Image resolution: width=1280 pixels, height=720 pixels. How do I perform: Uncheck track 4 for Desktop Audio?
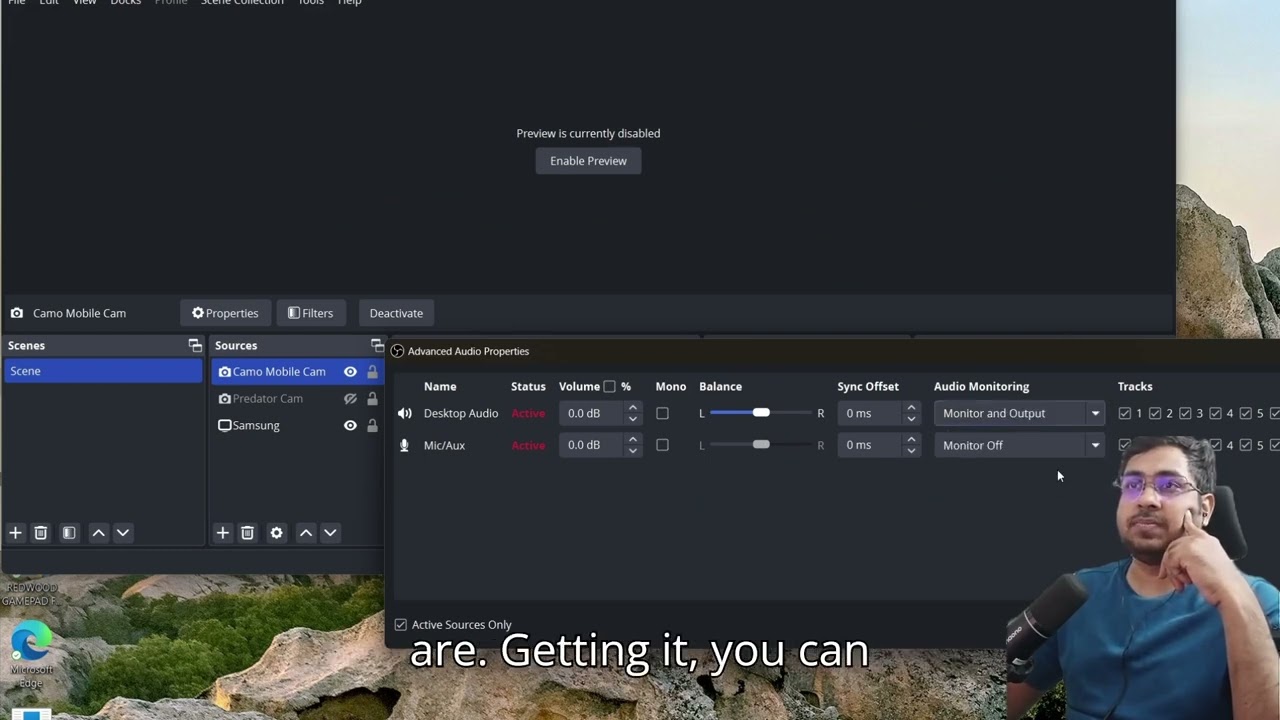coord(1216,413)
